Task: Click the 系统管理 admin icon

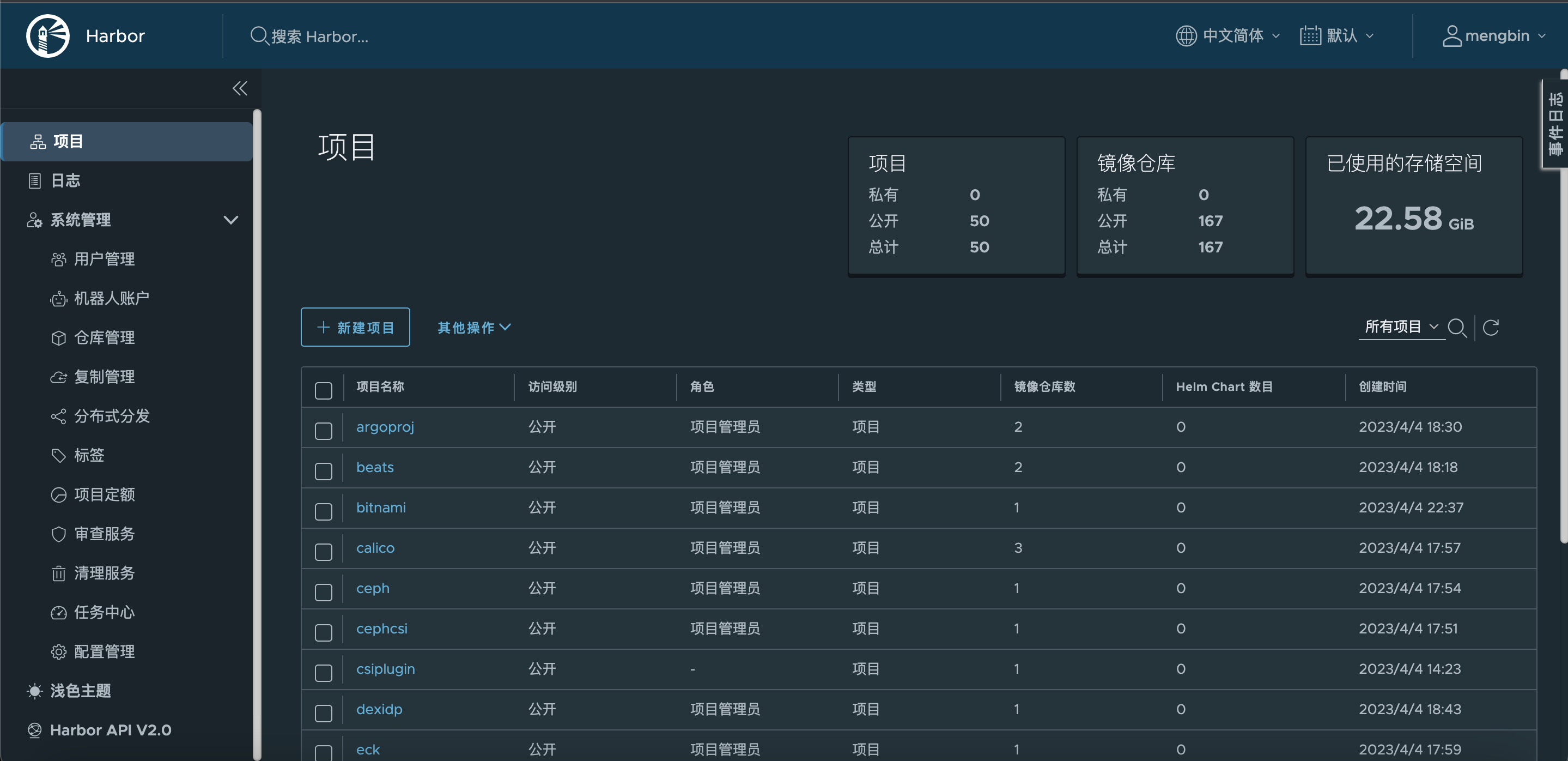Action: pyautogui.click(x=34, y=220)
